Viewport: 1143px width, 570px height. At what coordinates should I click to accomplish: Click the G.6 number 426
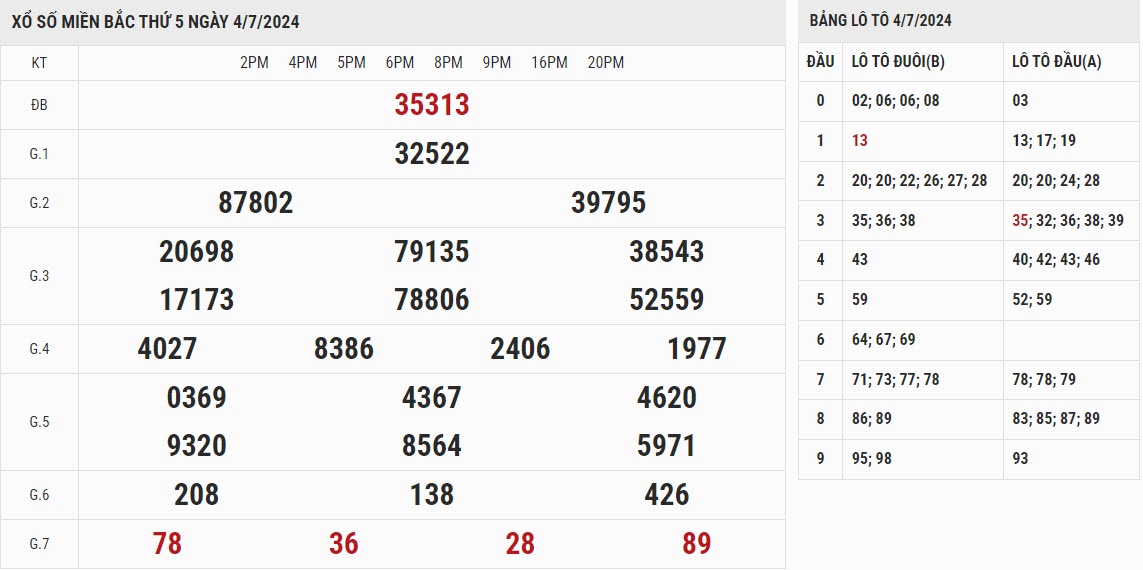667,495
